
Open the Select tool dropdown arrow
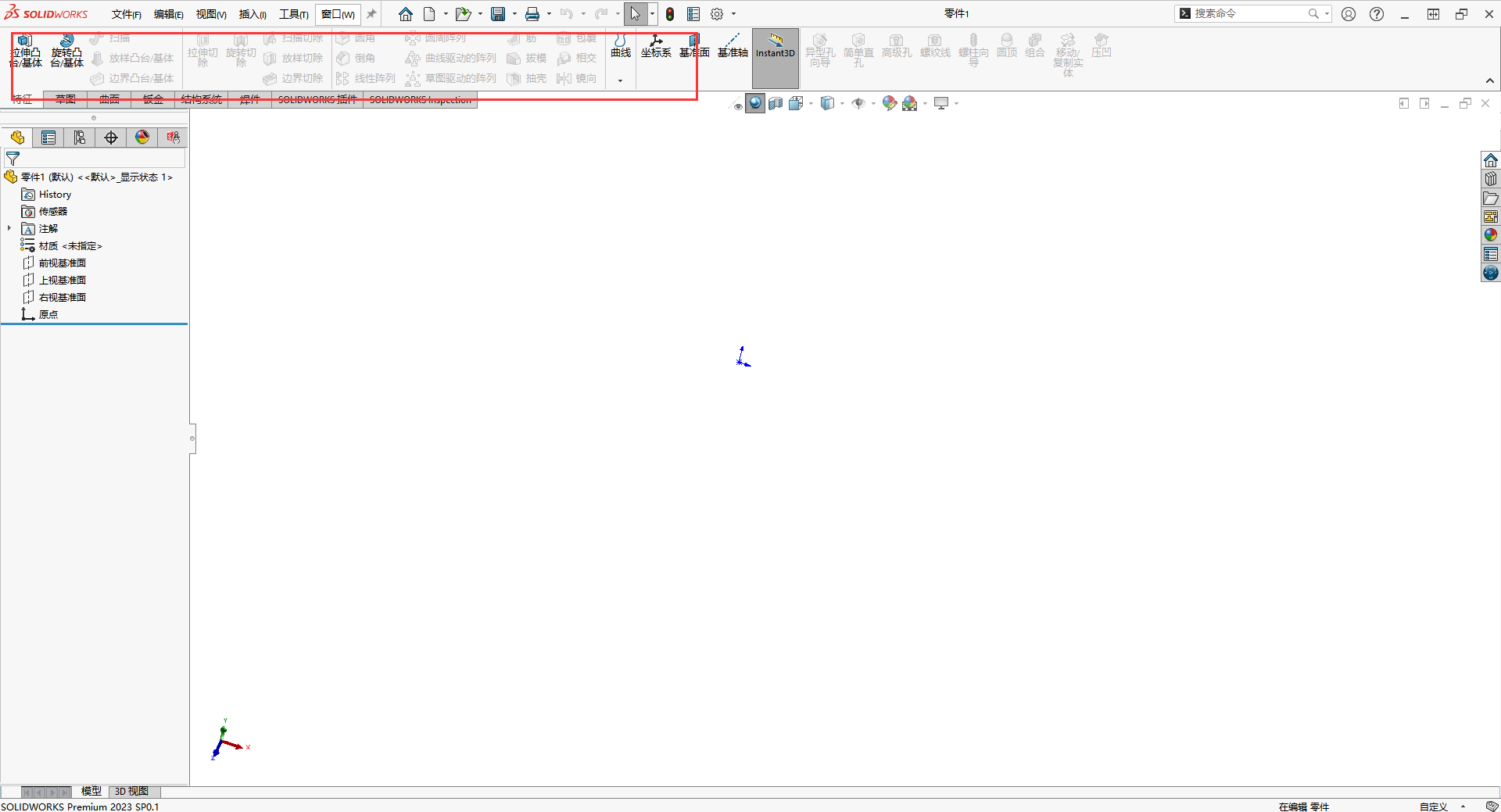[652, 14]
